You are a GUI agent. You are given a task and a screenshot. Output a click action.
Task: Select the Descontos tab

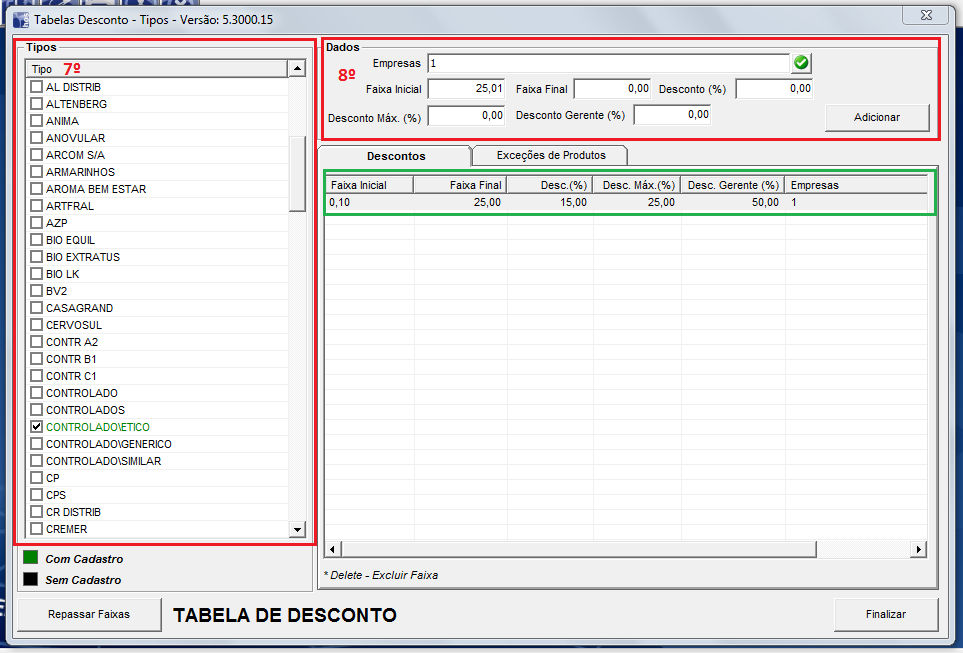[395, 156]
